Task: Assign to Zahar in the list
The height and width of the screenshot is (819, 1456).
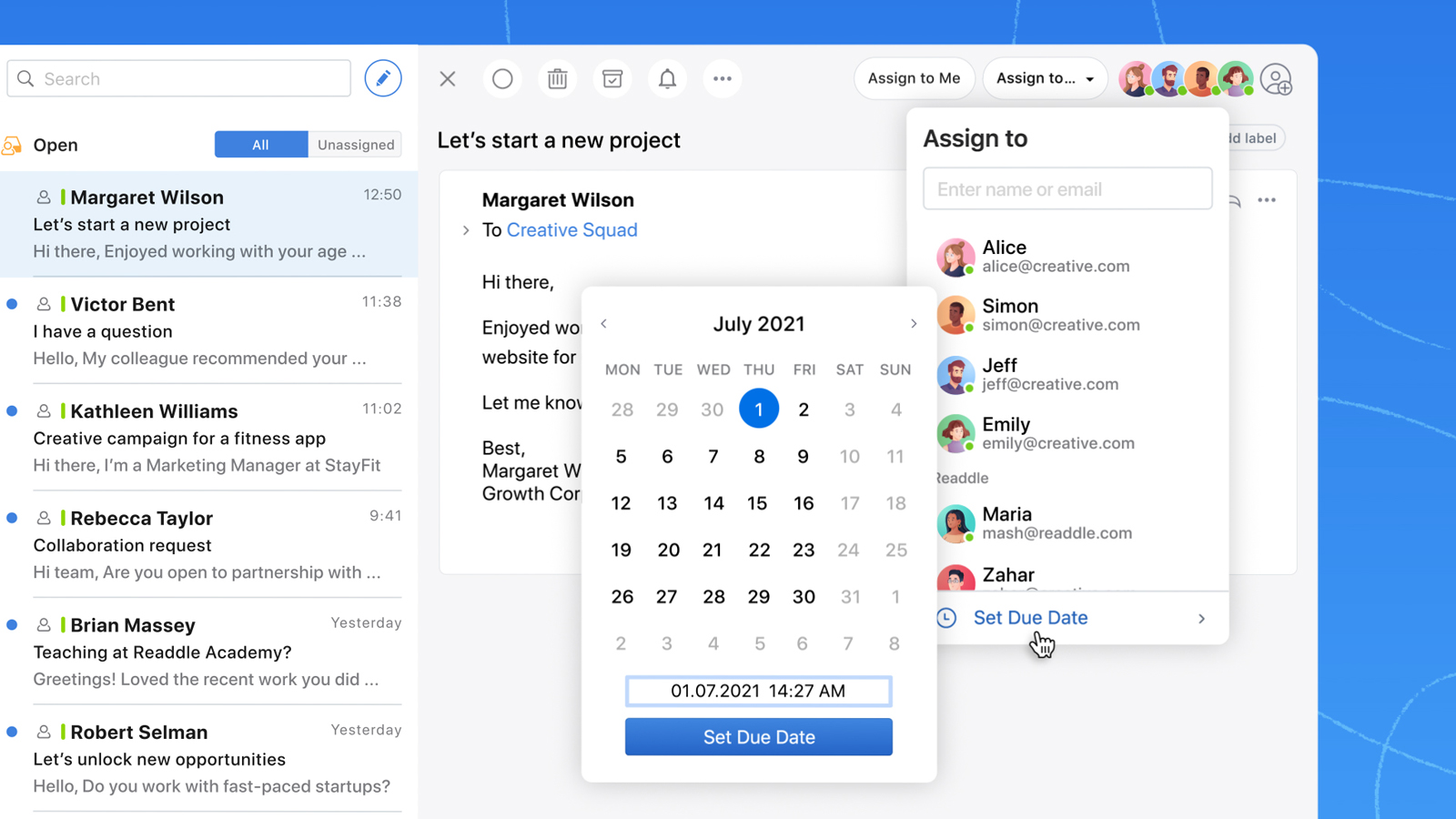Action: point(1067,576)
